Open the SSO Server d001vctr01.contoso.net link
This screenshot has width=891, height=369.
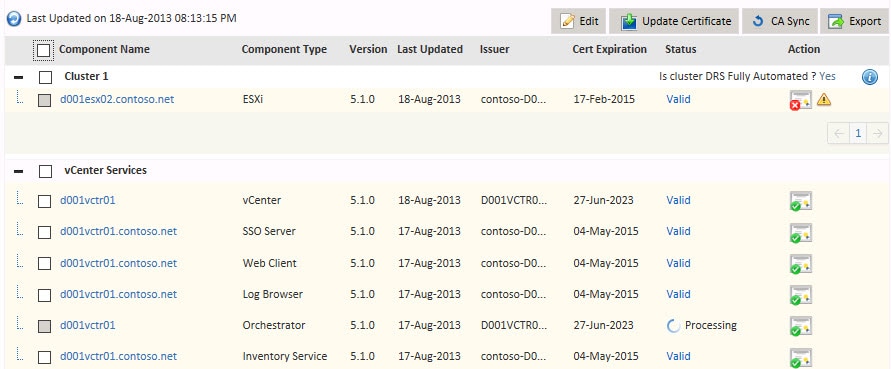point(118,231)
